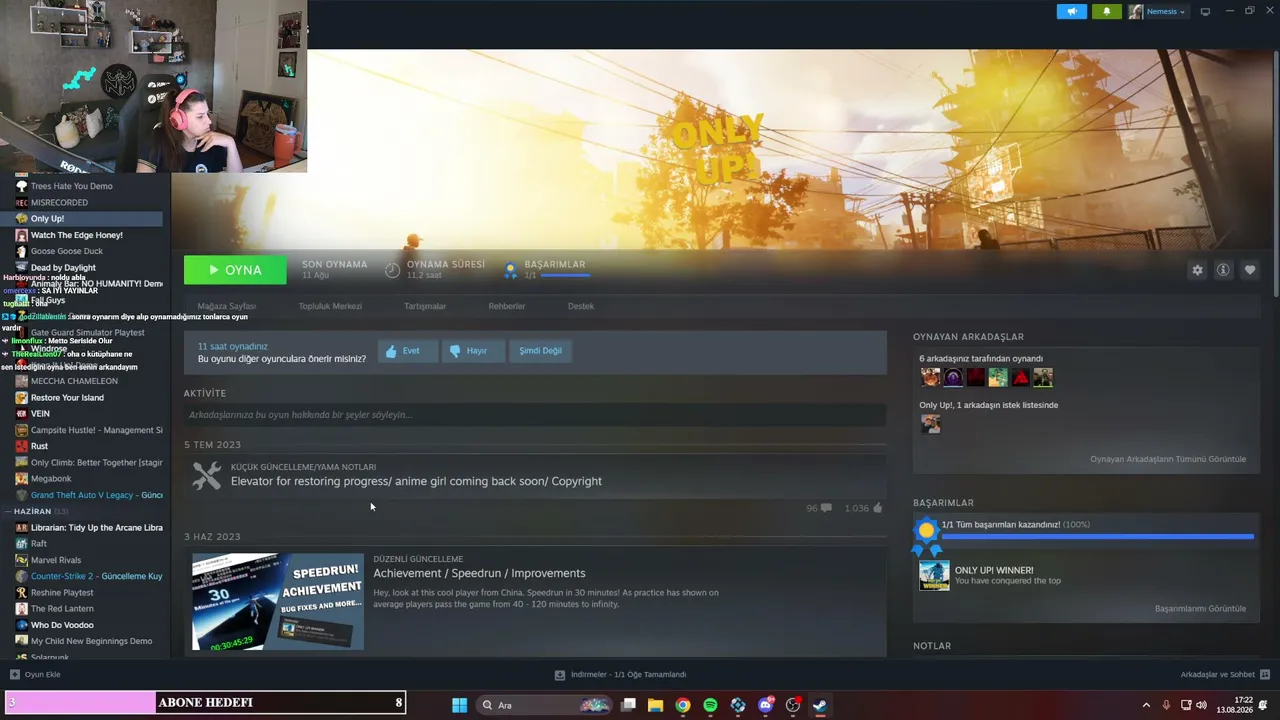Image resolution: width=1280 pixels, height=720 pixels.
Task: Select The Red Lantern in the library
Action: [x=62, y=608]
